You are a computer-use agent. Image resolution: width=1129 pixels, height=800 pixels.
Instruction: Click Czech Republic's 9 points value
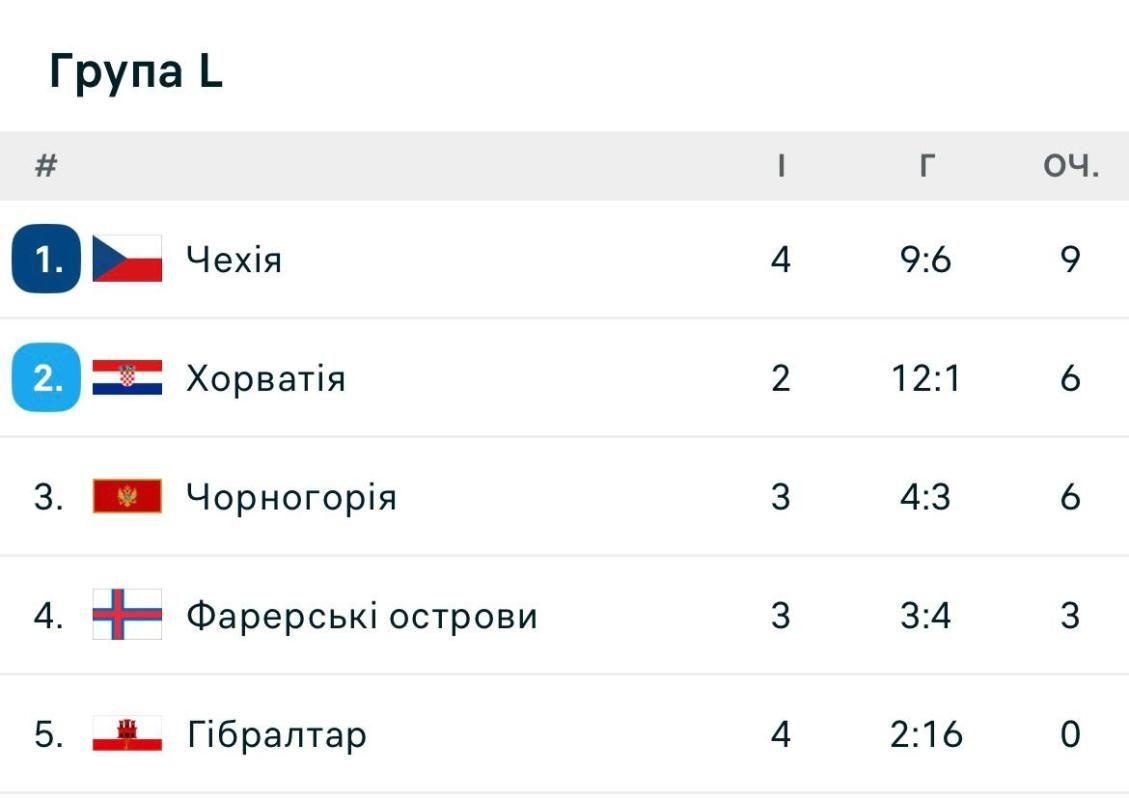1071,259
